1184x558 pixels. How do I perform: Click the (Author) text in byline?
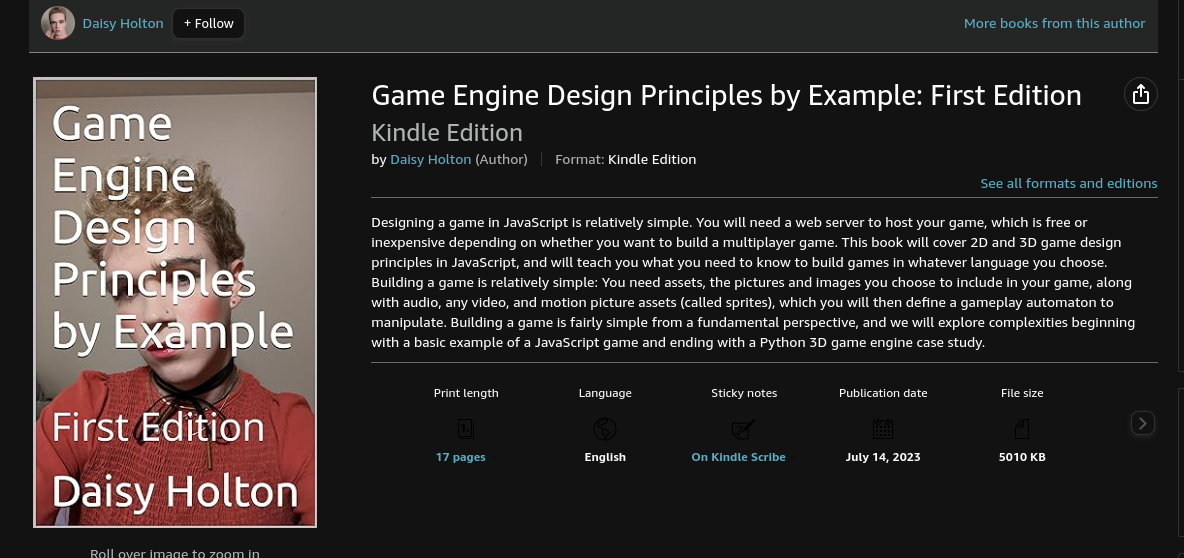point(501,159)
